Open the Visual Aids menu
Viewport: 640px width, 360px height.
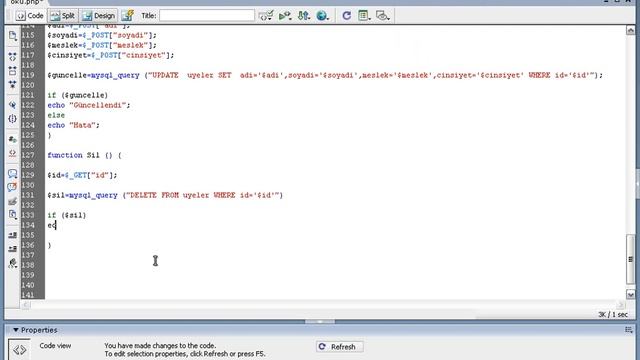coord(382,16)
